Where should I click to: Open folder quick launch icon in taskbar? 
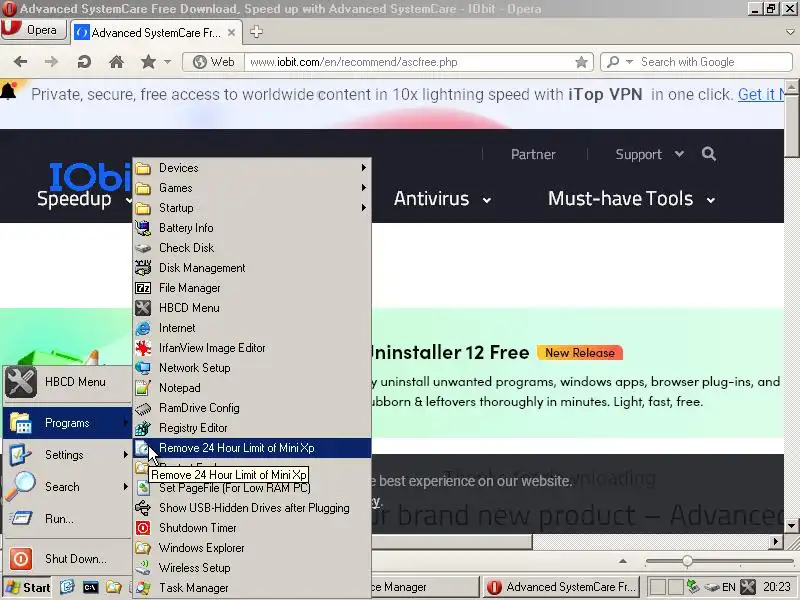click(x=114, y=587)
